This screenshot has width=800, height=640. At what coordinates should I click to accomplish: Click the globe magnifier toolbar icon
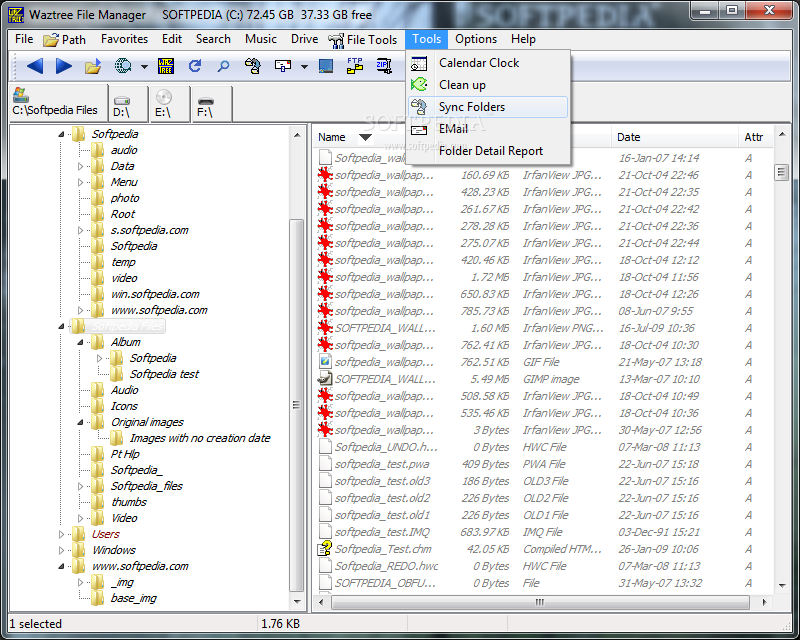point(122,66)
